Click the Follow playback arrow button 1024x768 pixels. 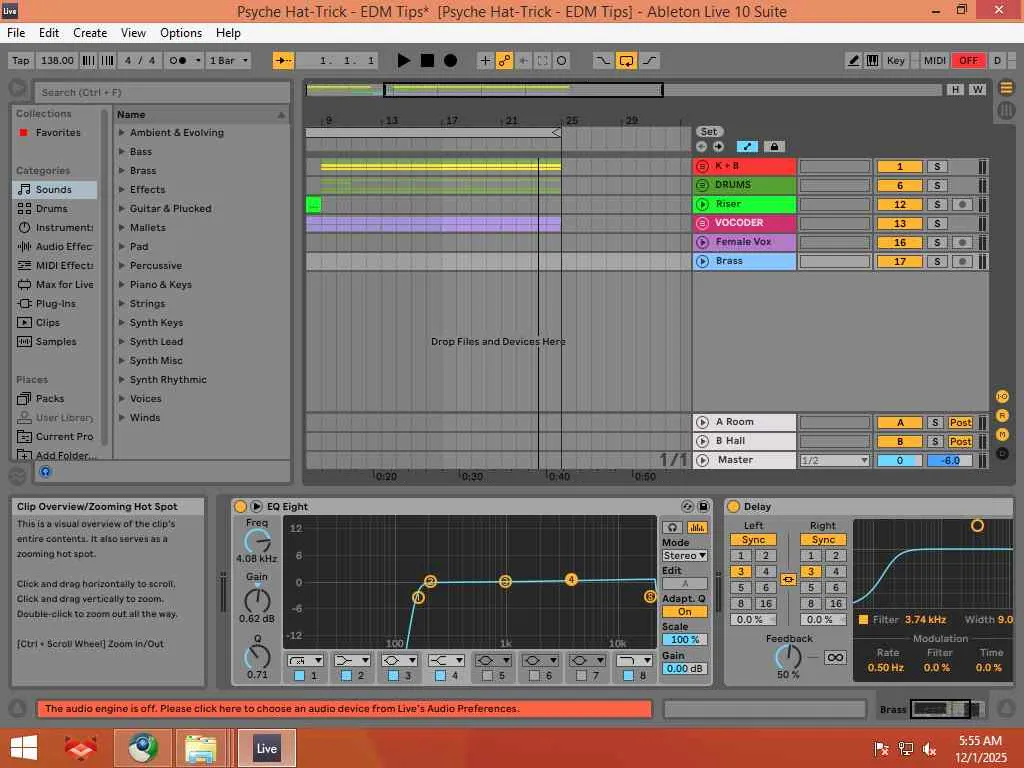(283, 60)
